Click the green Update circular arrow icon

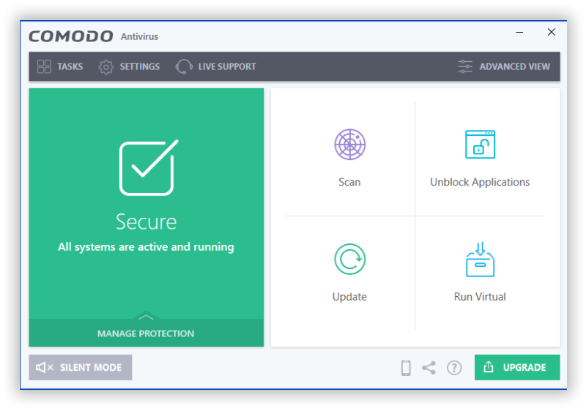point(350,259)
